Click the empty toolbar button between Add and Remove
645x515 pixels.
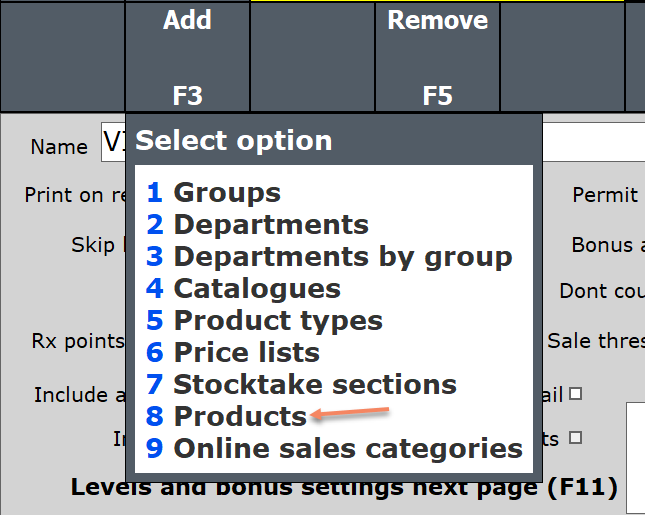[313, 57]
